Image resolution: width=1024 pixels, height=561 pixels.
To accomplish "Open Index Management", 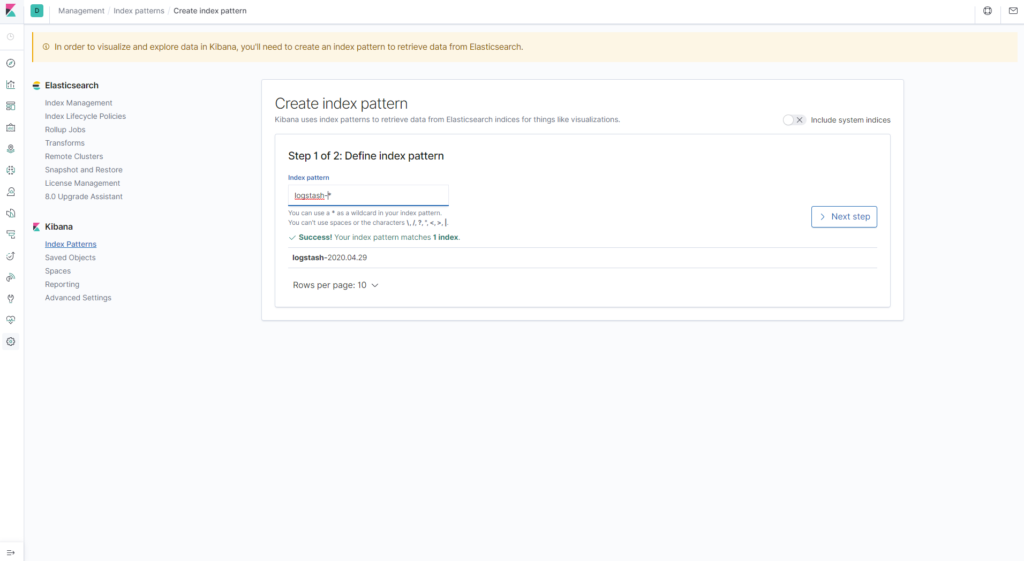I will tap(78, 103).
